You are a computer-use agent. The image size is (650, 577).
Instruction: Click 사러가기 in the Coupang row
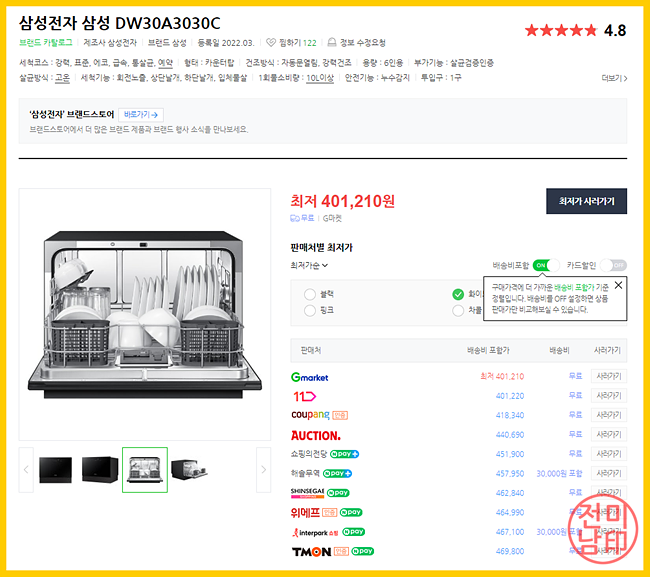coord(609,415)
